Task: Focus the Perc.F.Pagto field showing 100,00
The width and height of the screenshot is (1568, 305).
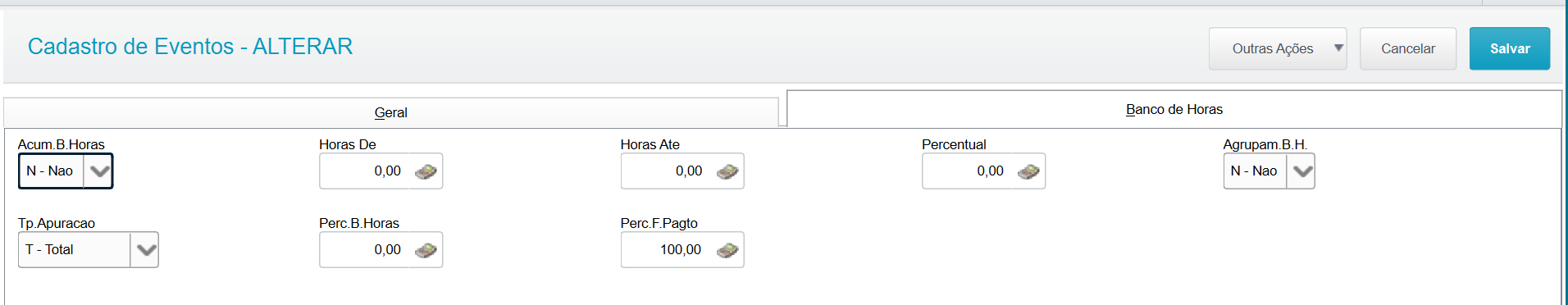Action: pyautogui.click(x=668, y=250)
